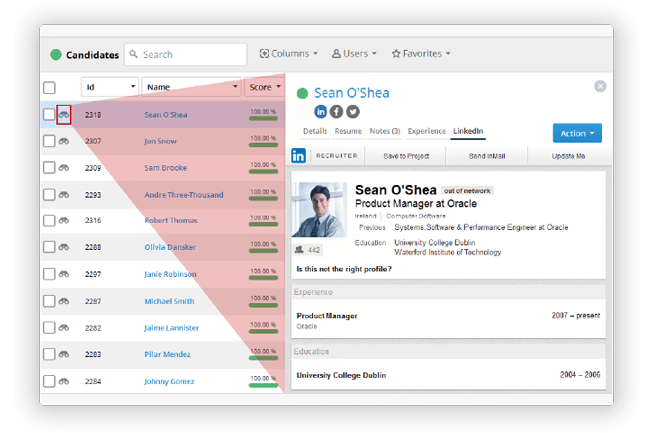Click binoculars icon for Olivia Dansker row

tap(64, 247)
